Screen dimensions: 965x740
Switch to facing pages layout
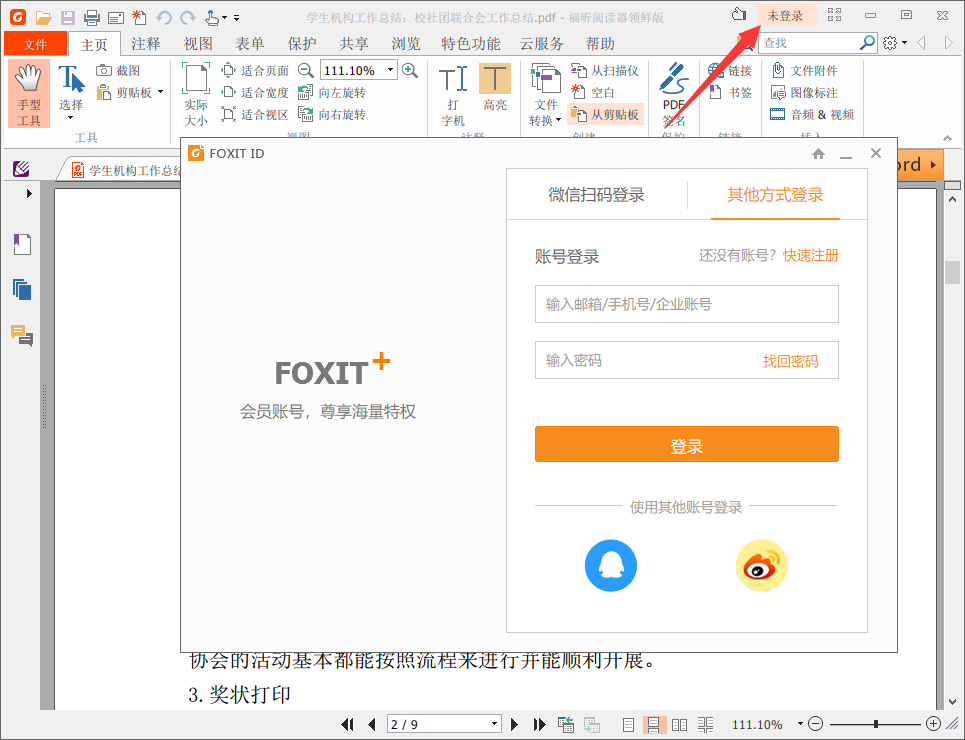point(679,725)
